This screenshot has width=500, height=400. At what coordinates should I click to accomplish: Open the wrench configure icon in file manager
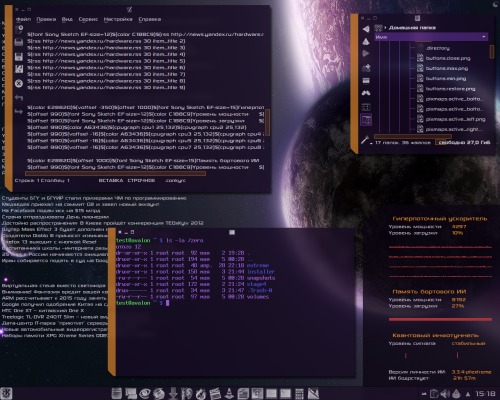[365, 140]
